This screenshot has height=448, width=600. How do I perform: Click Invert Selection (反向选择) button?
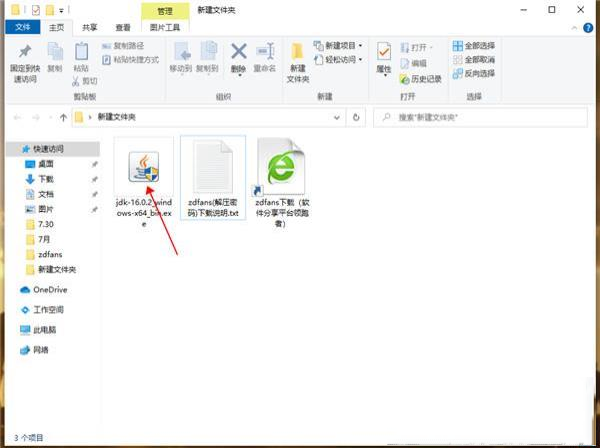click(x=473, y=73)
